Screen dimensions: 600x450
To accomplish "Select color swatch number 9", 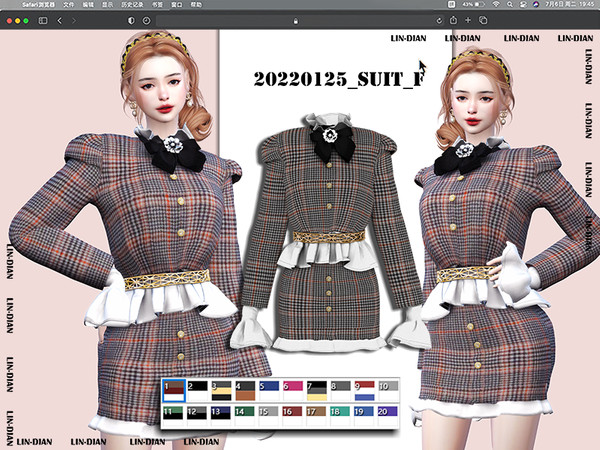I will coord(364,390).
